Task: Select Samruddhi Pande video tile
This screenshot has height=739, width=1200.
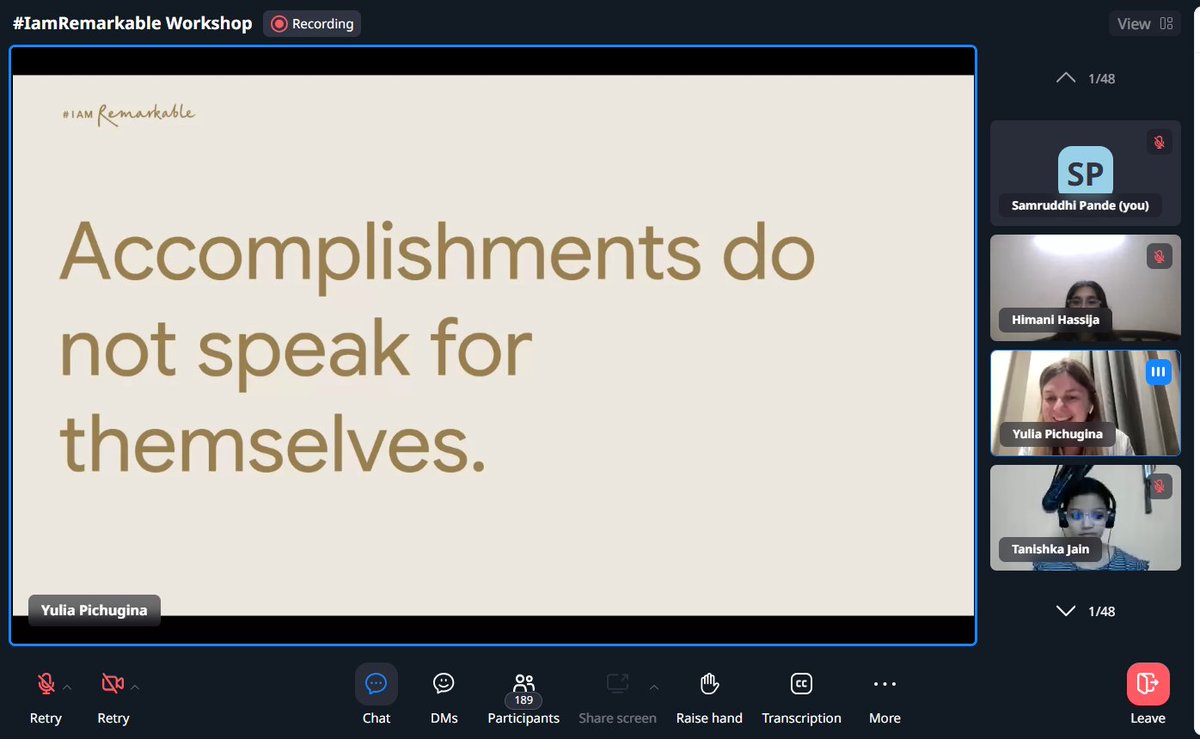Action: (1085, 173)
